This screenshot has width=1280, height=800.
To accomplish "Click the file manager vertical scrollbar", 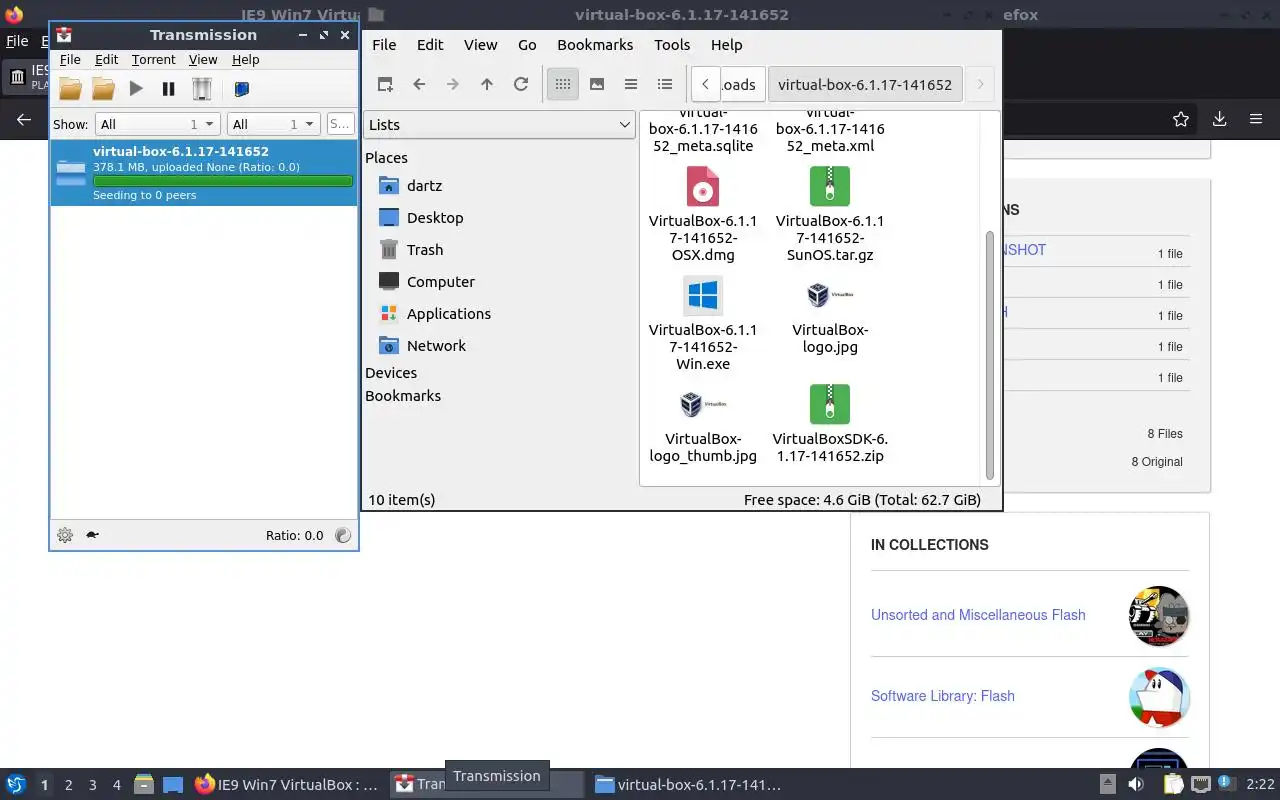I will click(990, 355).
